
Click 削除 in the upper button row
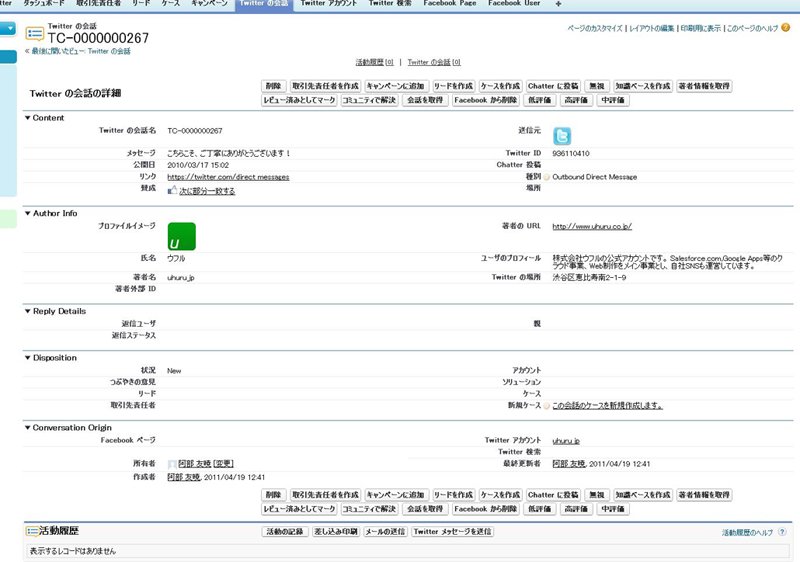(273, 86)
